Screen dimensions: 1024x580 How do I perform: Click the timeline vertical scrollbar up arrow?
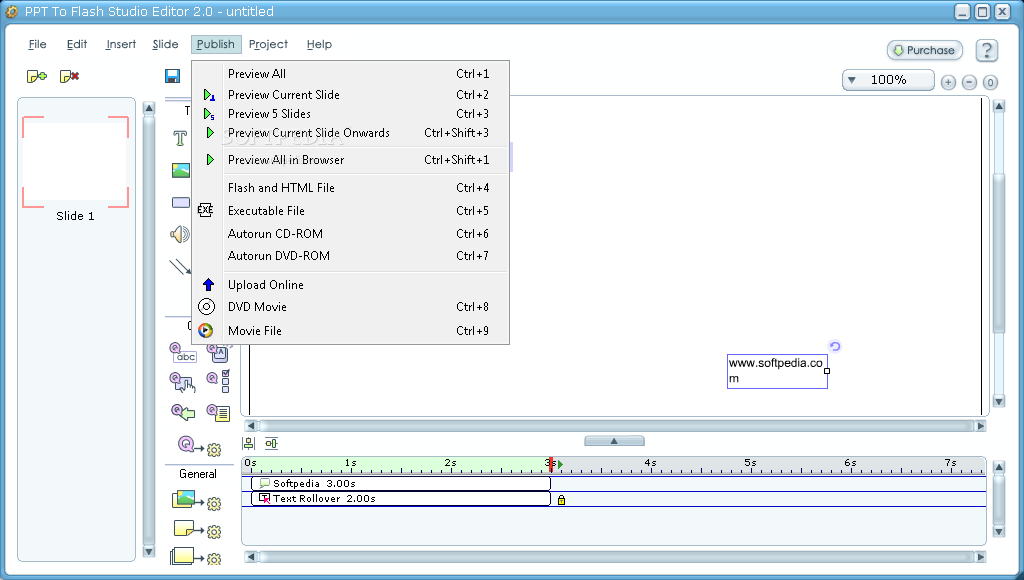pyautogui.click(x=999, y=467)
